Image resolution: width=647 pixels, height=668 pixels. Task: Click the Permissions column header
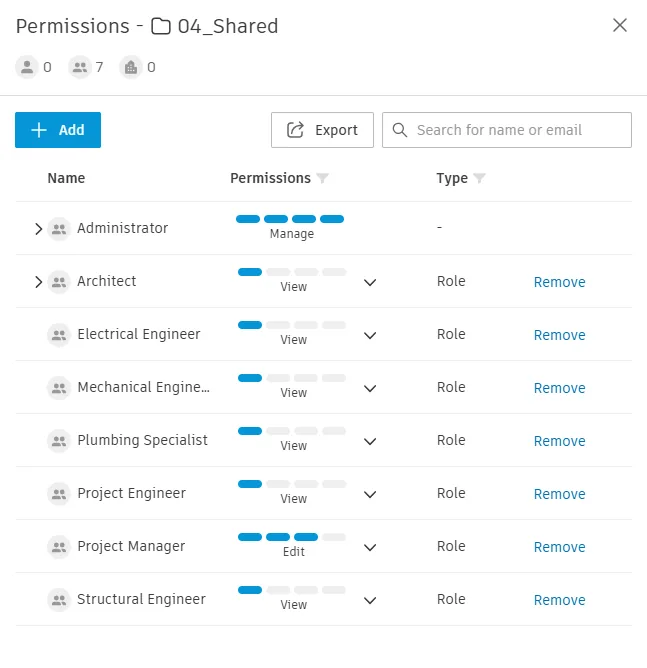pyautogui.click(x=270, y=178)
